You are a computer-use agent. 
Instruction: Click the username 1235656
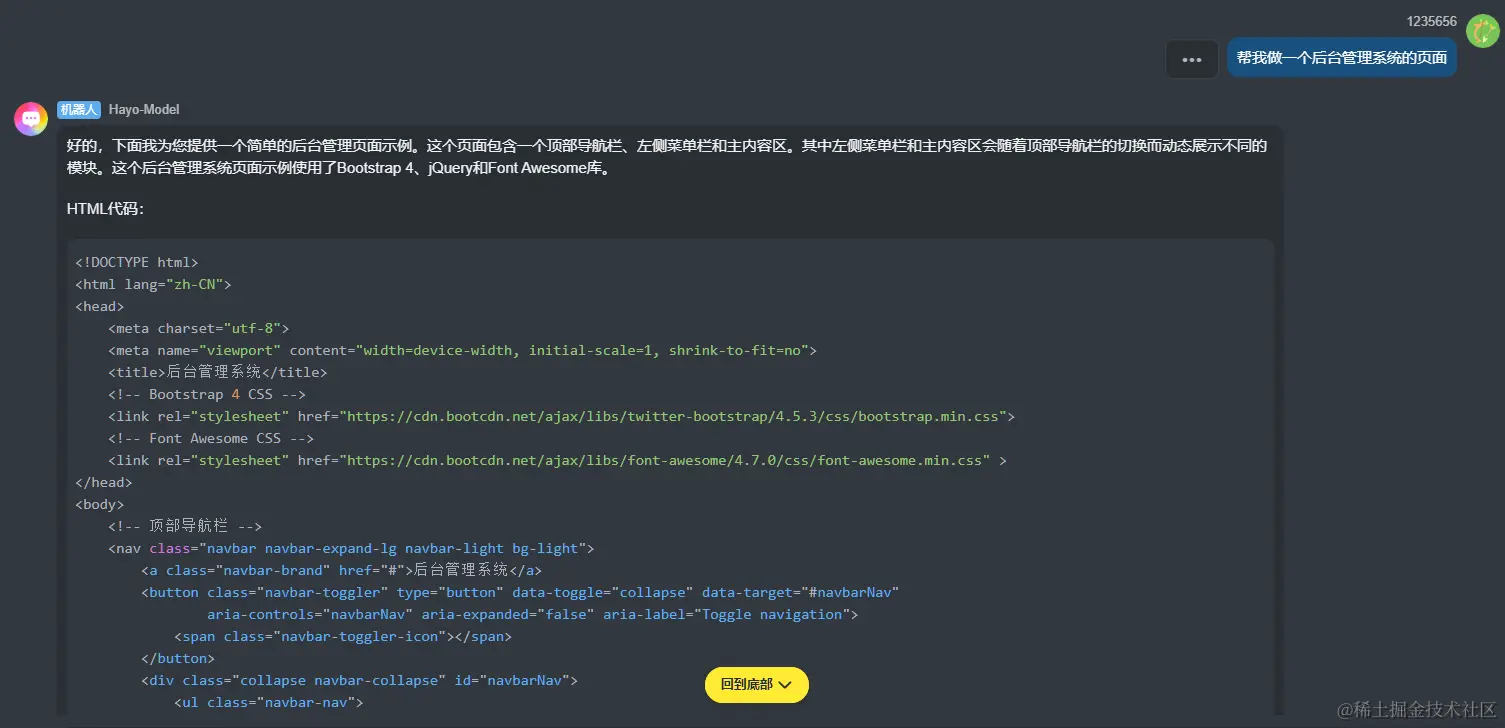(1432, 22)
